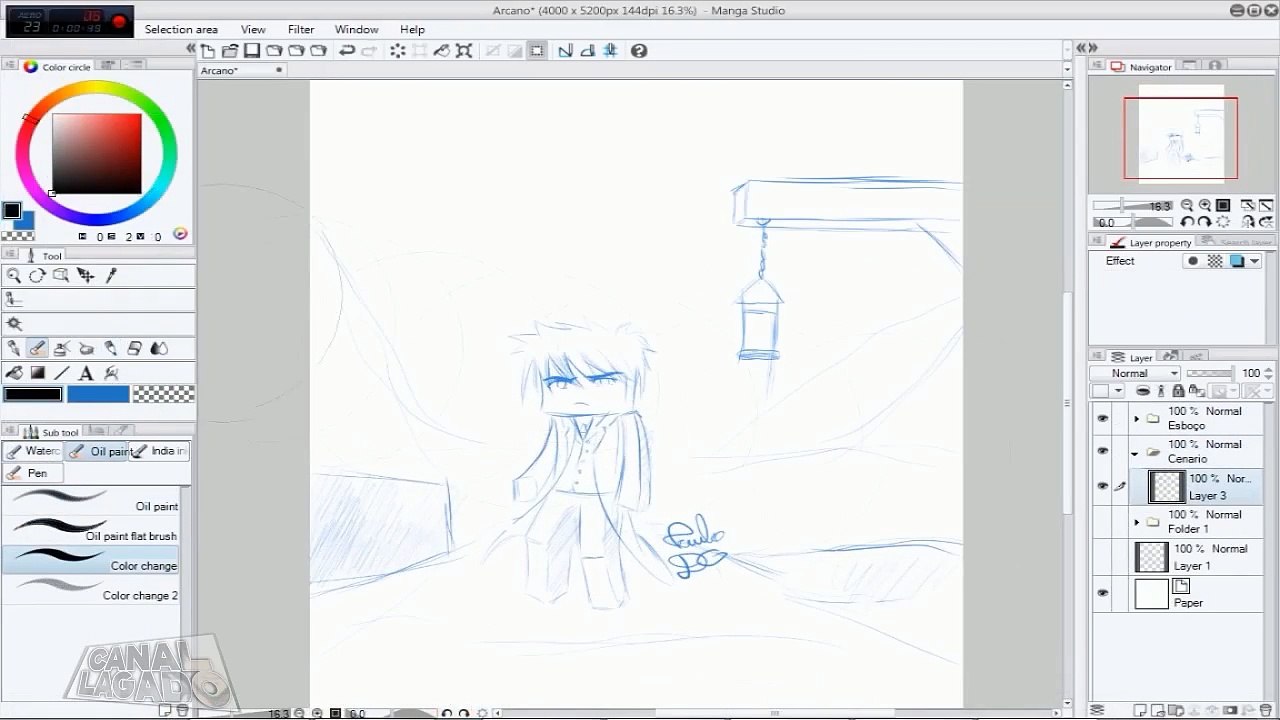Pick the black main color swatch
This screenshot has height=720, width=1280.
pos(33,395)
